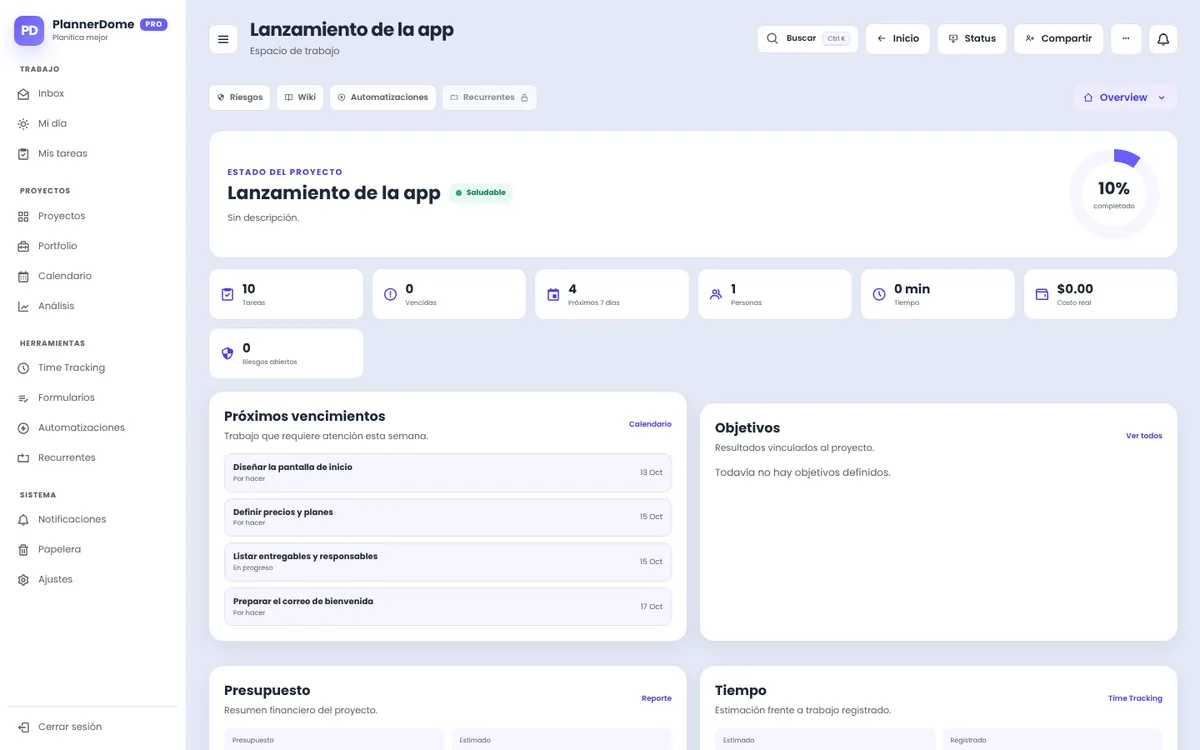1200x750 pixels.
Task: Open the Wiki tab
Action: [x=300, y=97]
